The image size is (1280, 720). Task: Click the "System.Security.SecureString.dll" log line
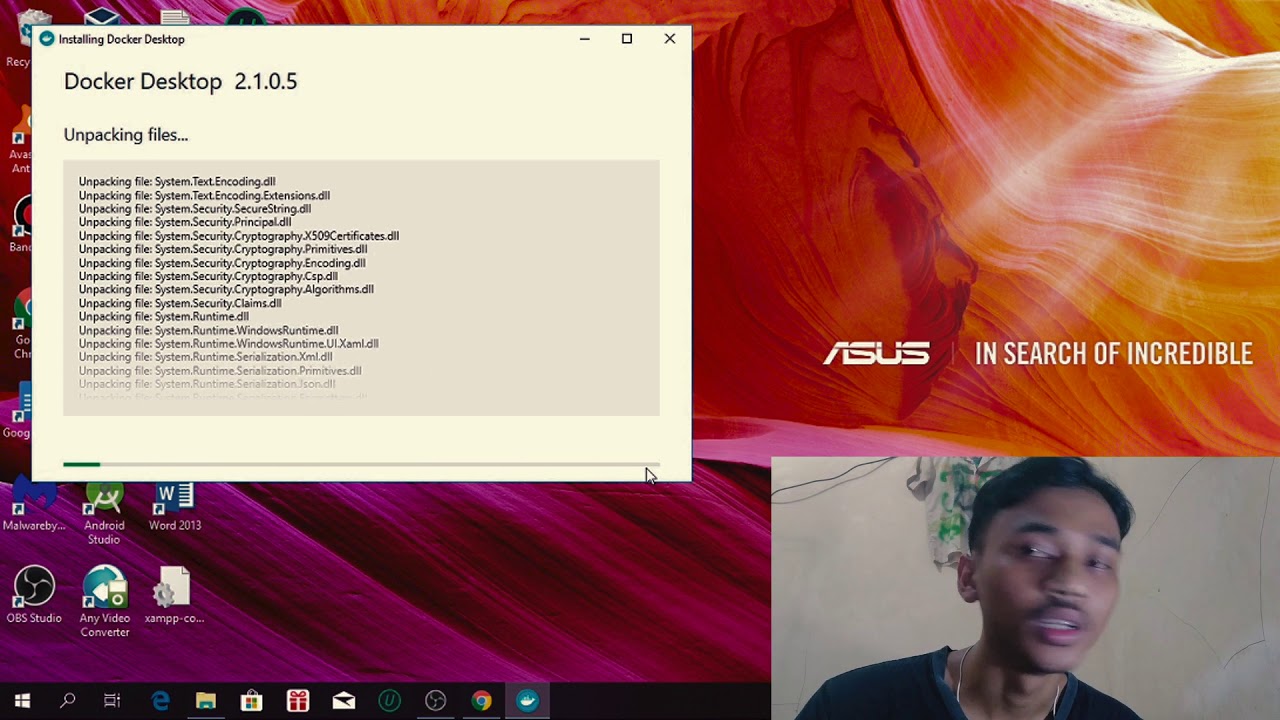pos(195,209)
